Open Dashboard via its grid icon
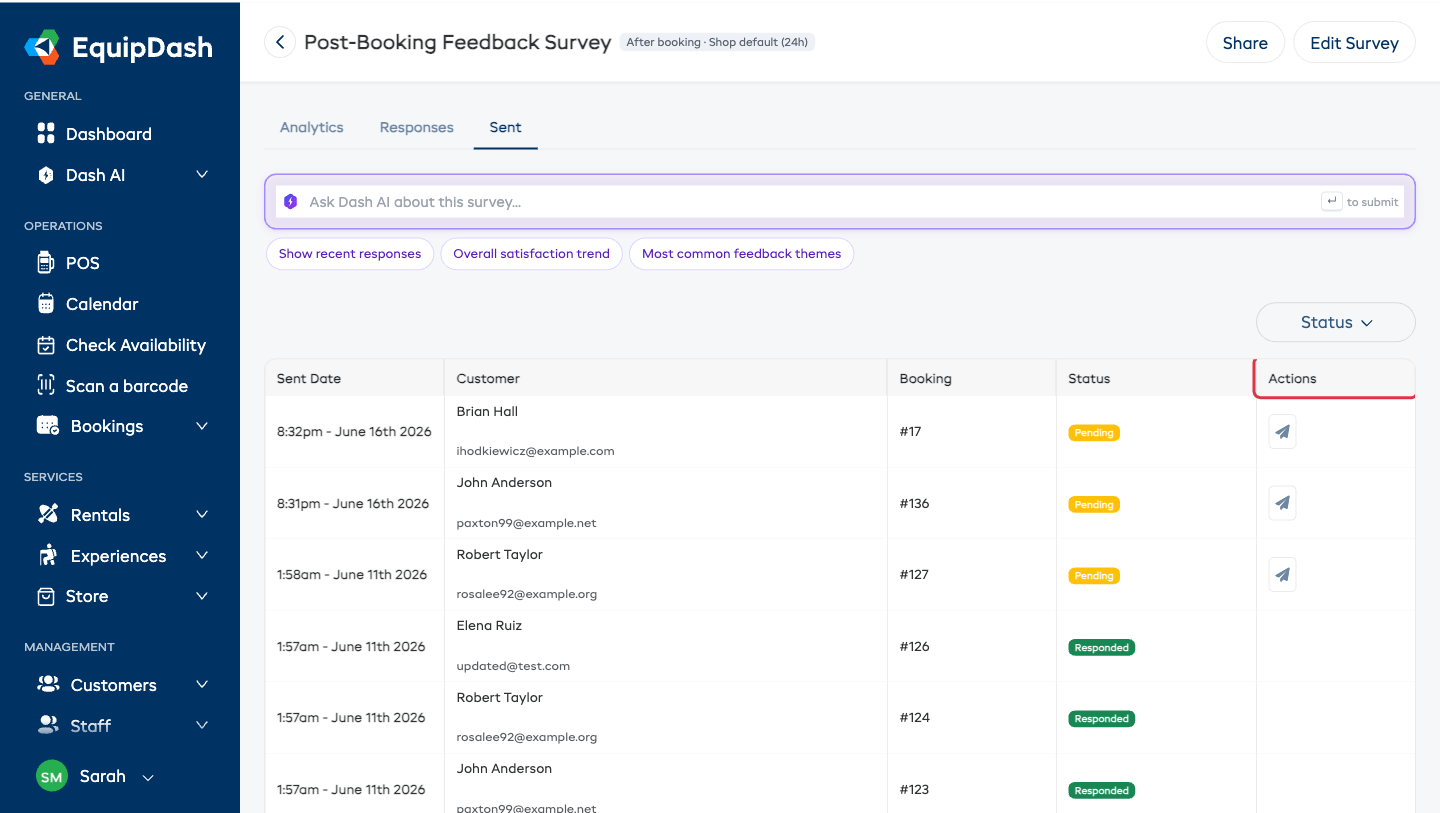 tap(46, 134)
